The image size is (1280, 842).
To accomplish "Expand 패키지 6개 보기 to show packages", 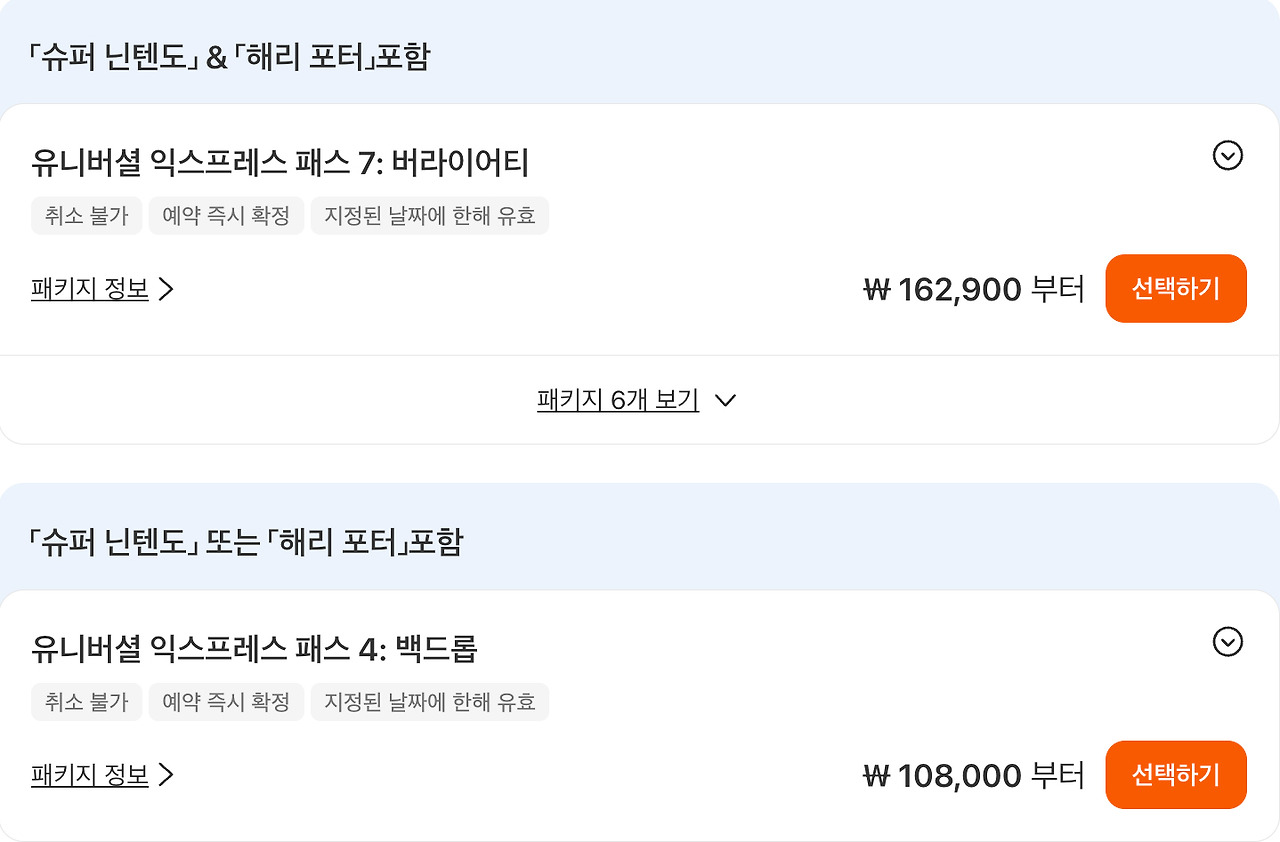I will pos(617,399).
